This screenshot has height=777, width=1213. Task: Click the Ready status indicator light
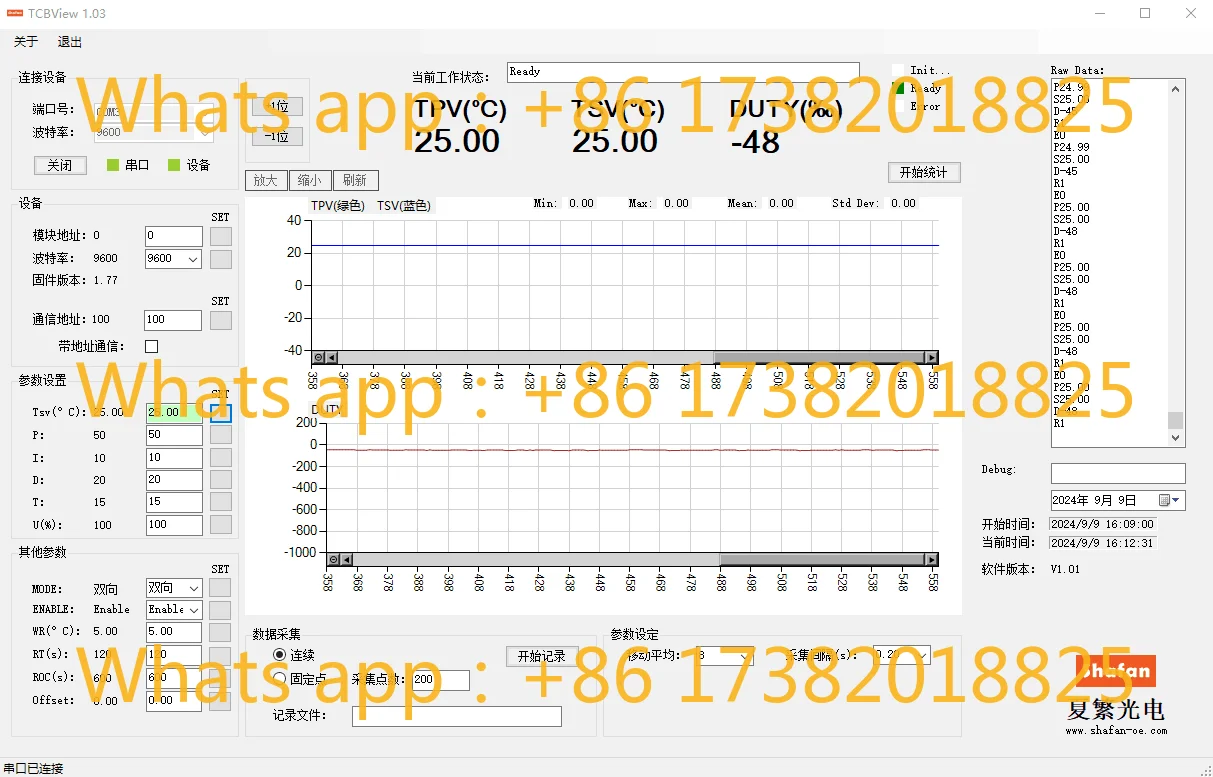pos(898,88)
